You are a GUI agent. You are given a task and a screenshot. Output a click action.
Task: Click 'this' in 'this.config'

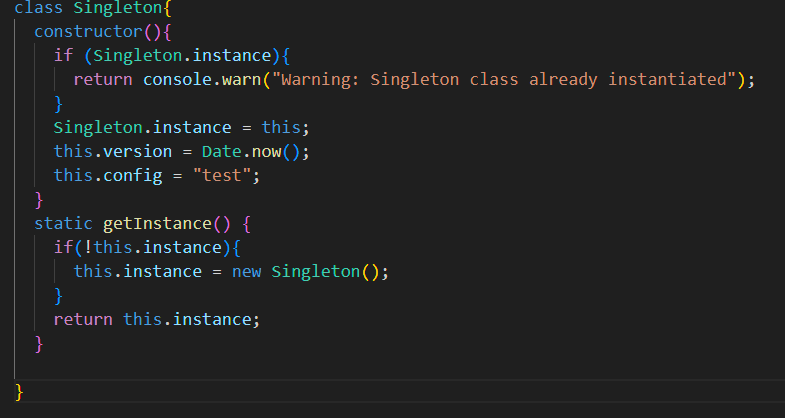74,175
